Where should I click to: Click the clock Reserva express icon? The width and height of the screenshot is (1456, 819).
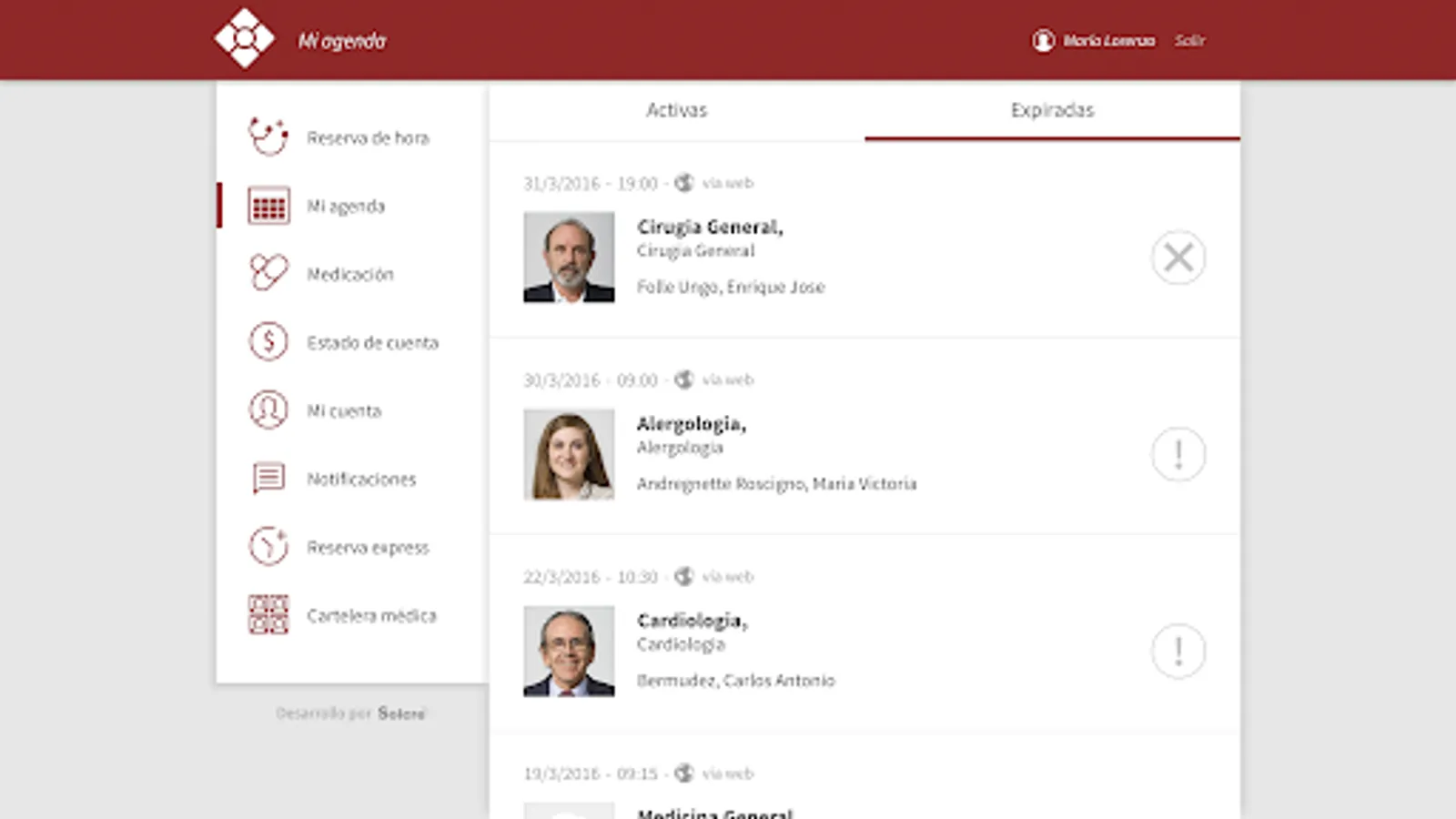[x=268, y=546]
